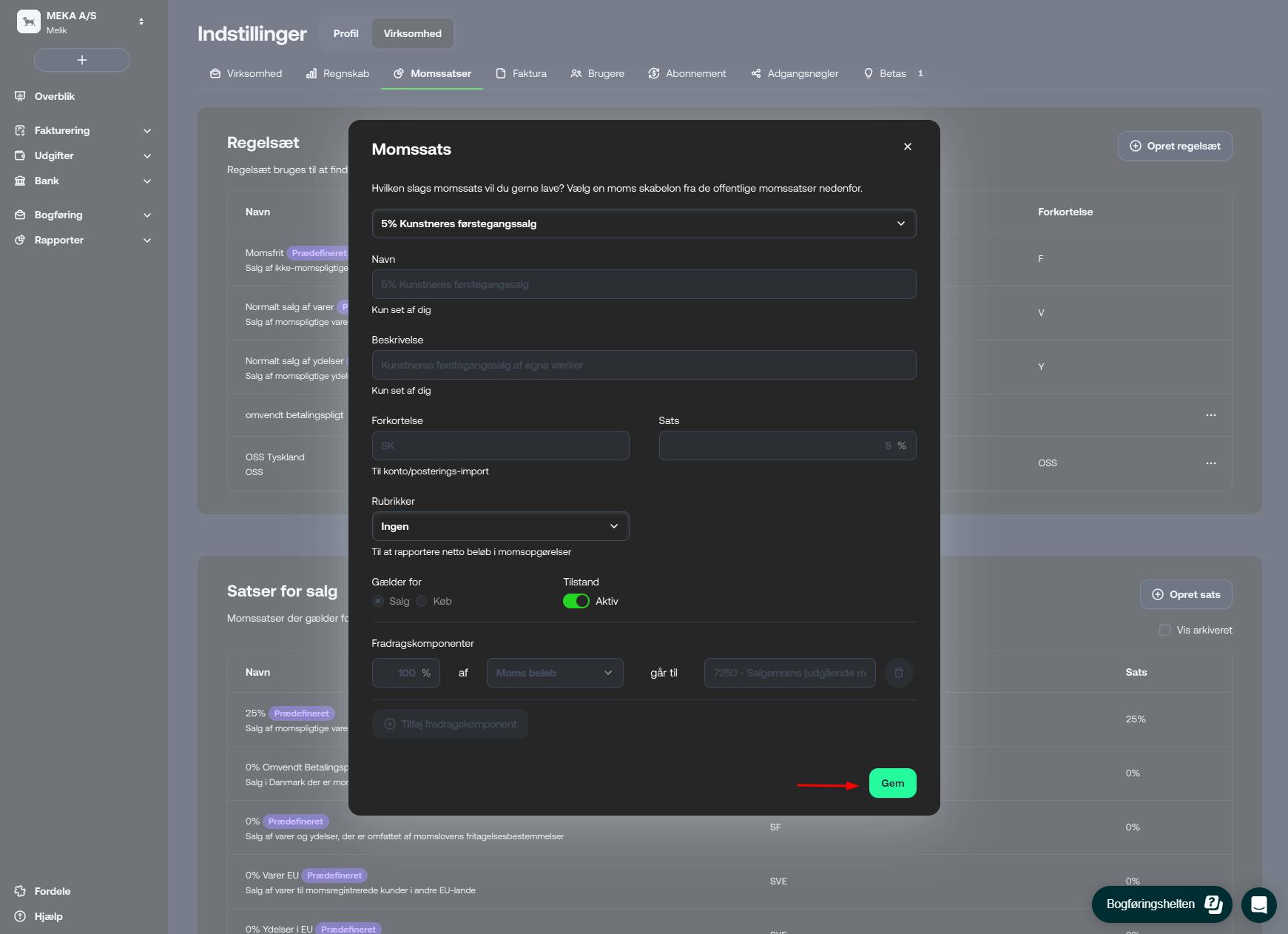The width and height of the screenshot is (1288, 934).
Task: Select the Køb radio button
Action: [422, 601]
